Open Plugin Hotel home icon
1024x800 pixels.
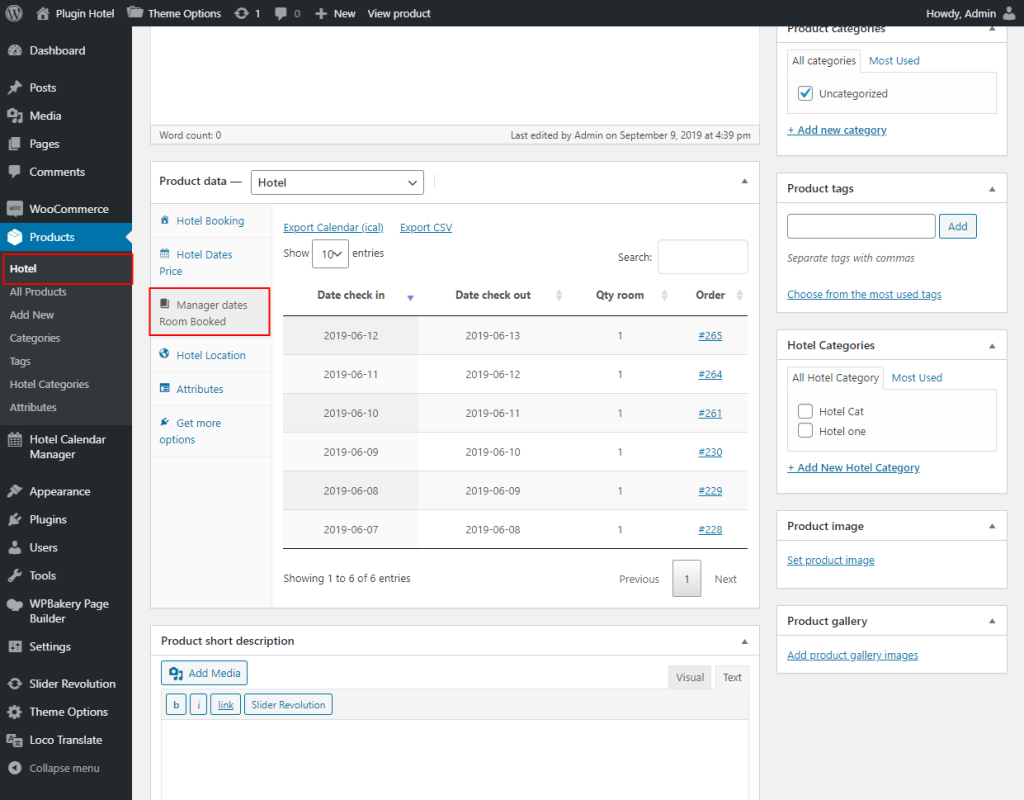point(42,13)
